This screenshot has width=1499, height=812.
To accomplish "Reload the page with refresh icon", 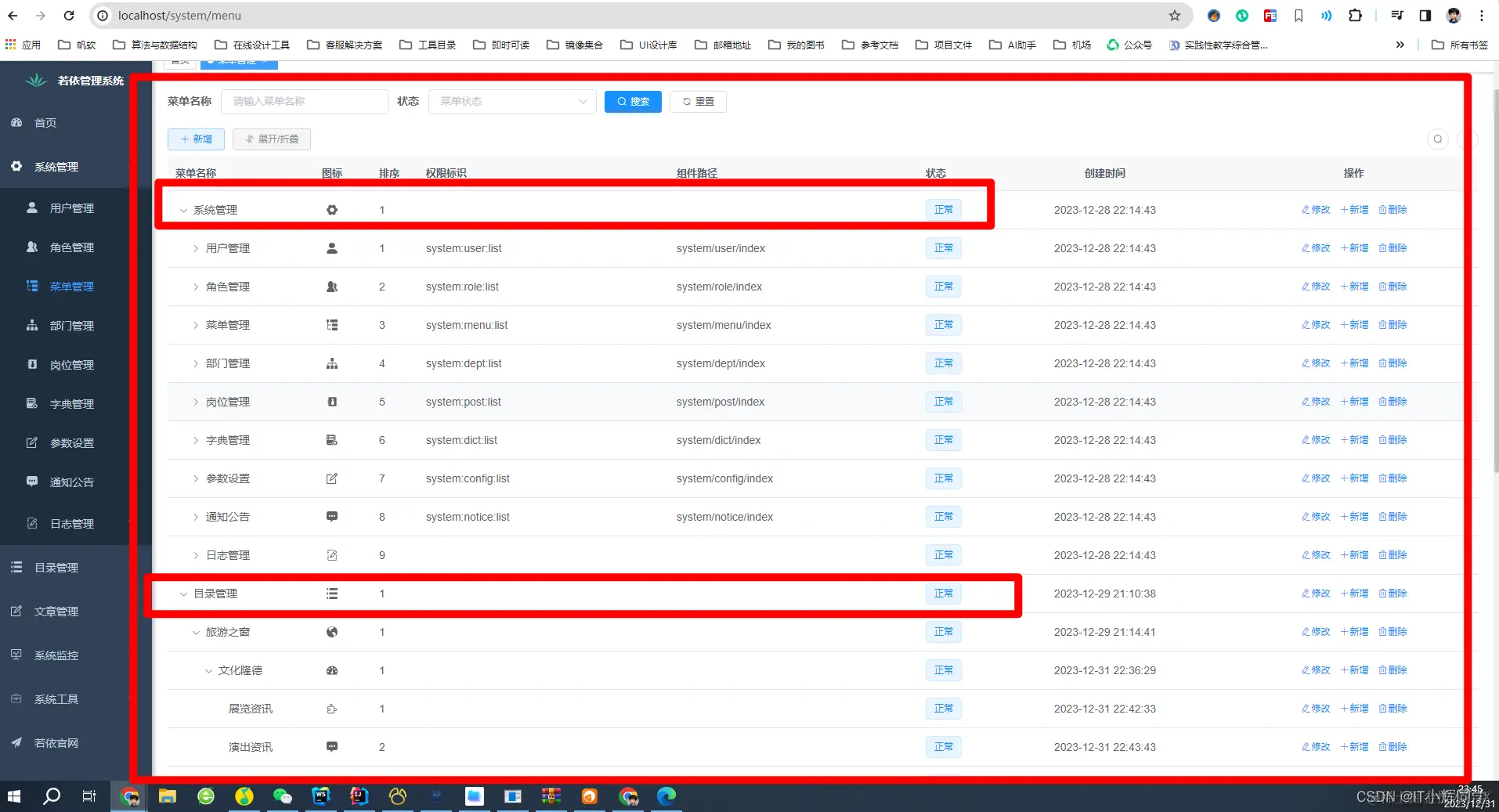I will tap(69, 16).
